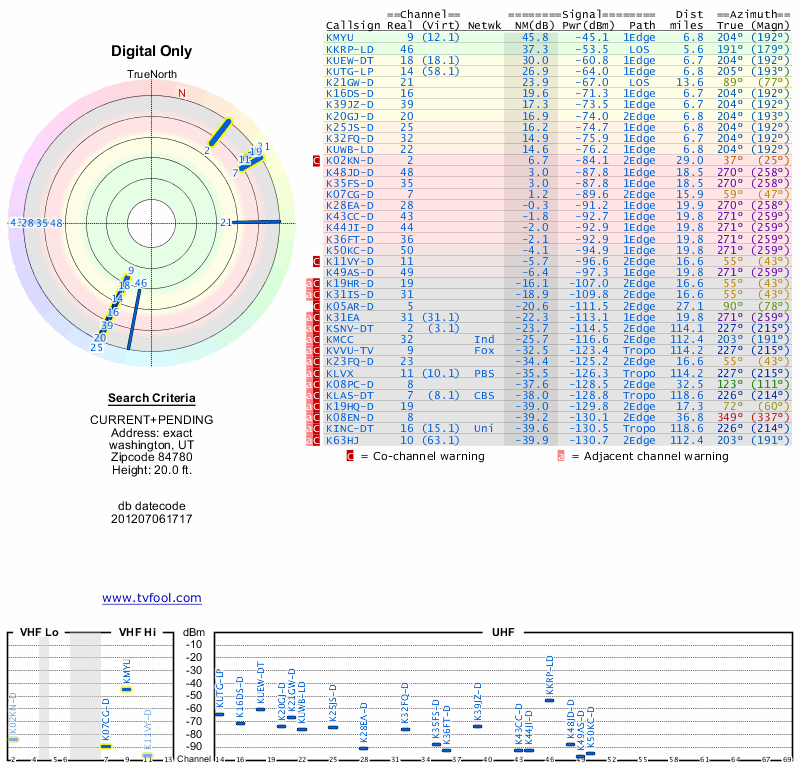Select the KMYU callsign in the table
The image size is (800, 768).
(340, 37)
